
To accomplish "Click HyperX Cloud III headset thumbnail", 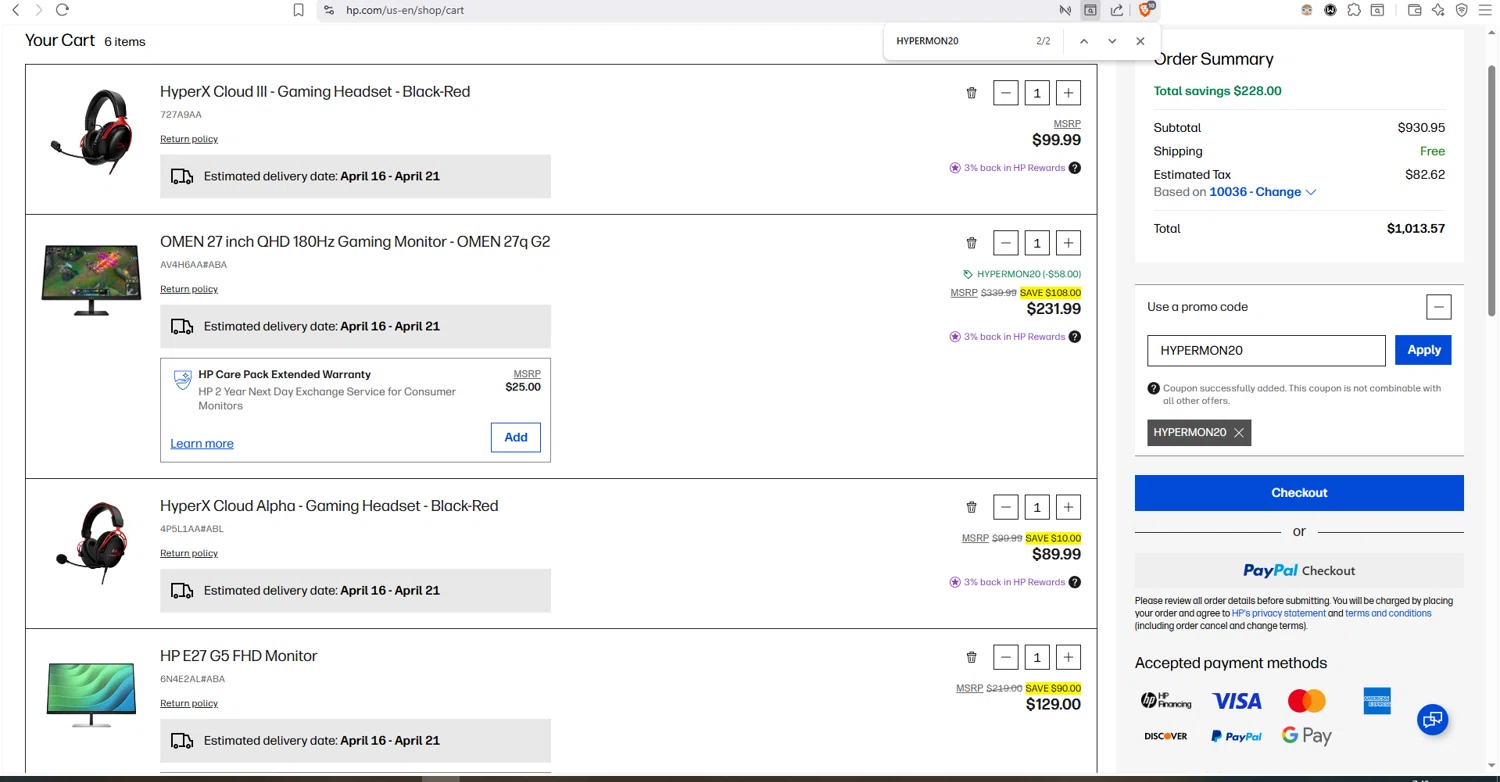I will 91,132.
